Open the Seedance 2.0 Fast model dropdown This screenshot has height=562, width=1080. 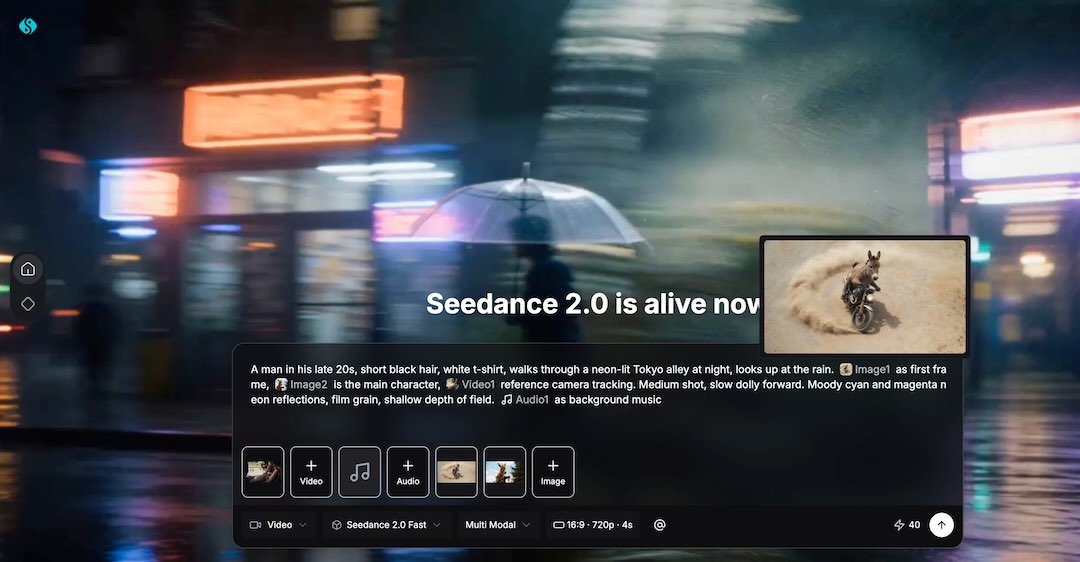point(386,525)
